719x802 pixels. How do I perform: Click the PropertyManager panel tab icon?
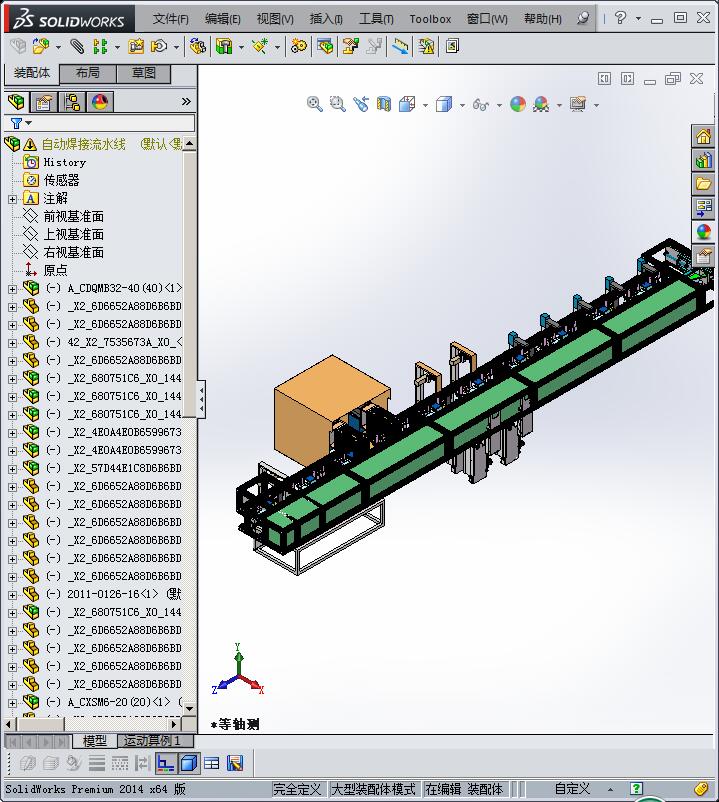pyautogui.click(x=44, y=102)
